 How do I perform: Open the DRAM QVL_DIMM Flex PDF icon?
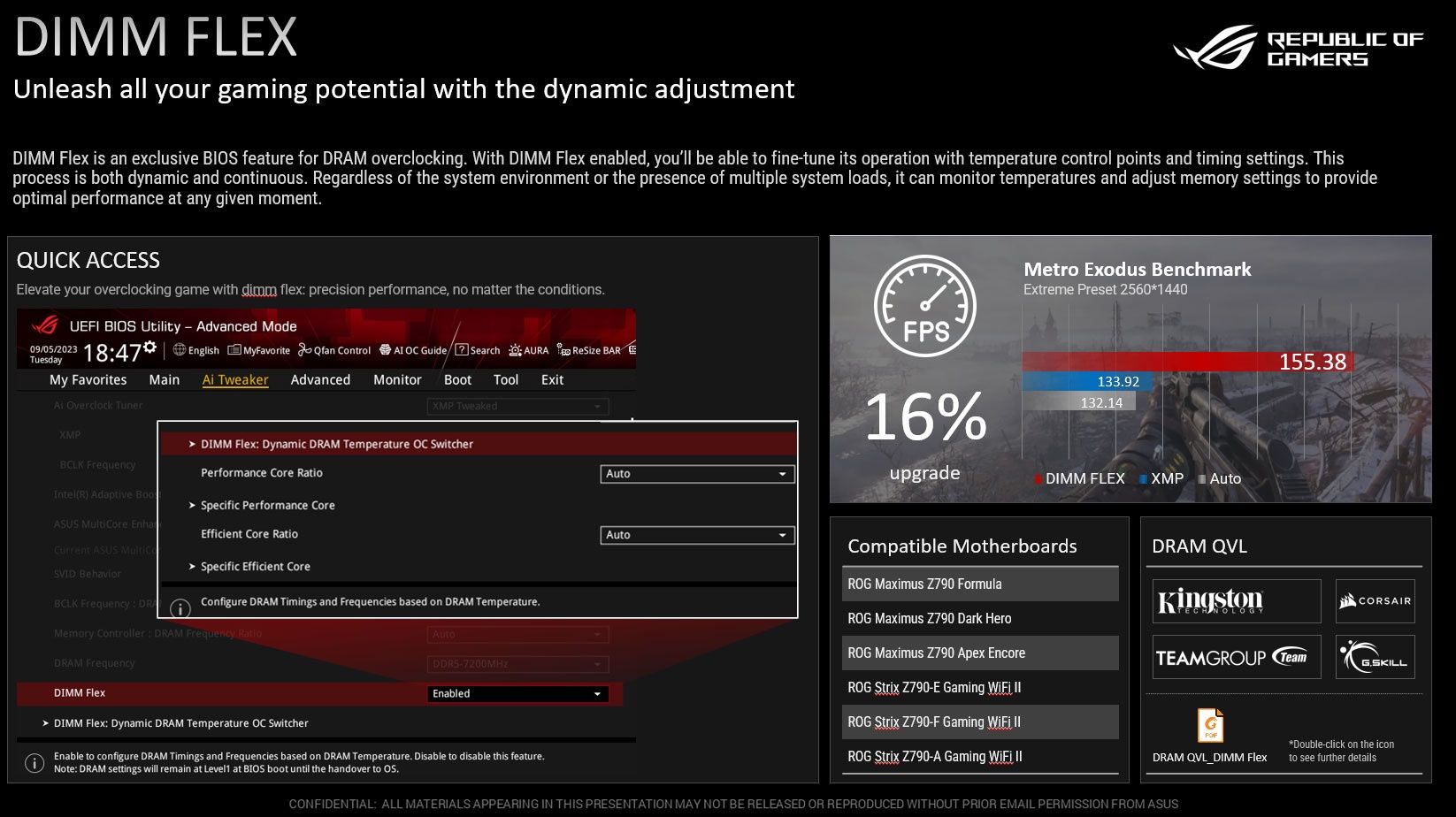1209,725
